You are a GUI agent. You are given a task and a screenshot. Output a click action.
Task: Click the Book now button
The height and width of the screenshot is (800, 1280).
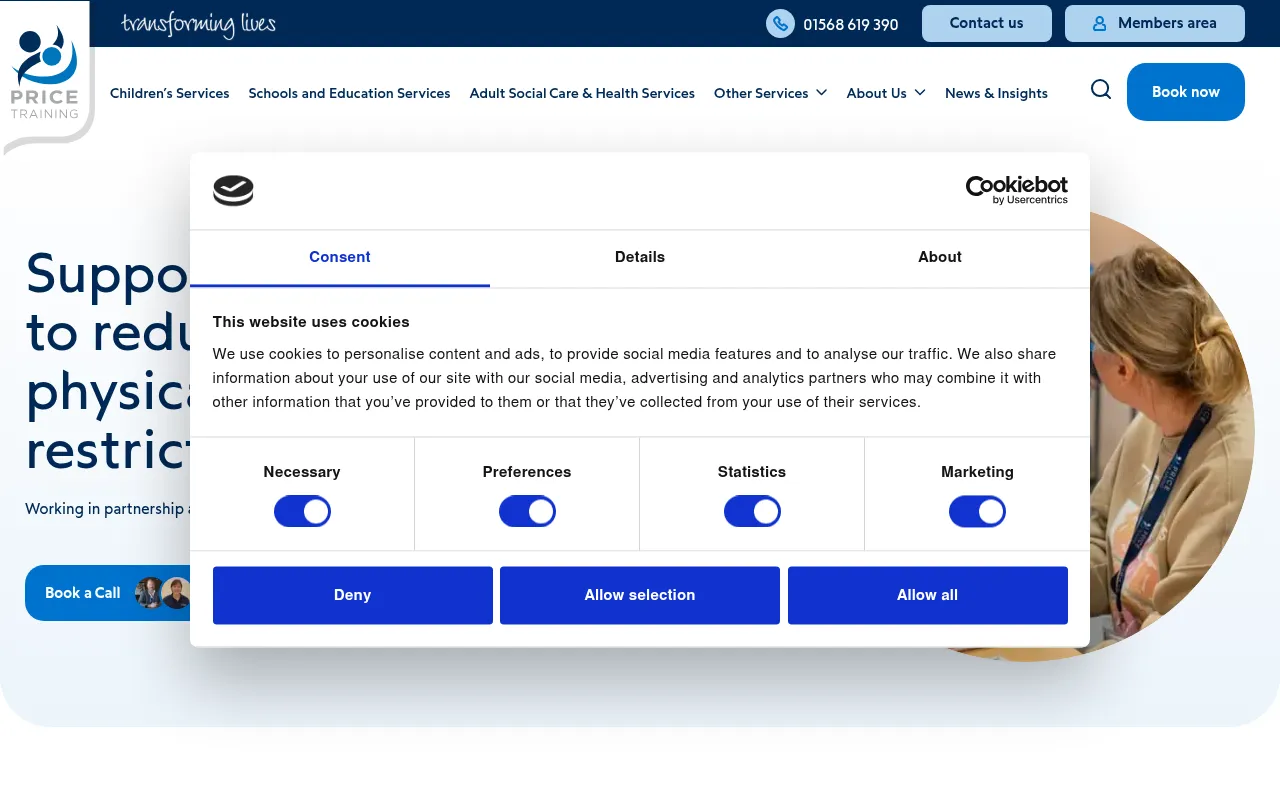[1186, 92]
